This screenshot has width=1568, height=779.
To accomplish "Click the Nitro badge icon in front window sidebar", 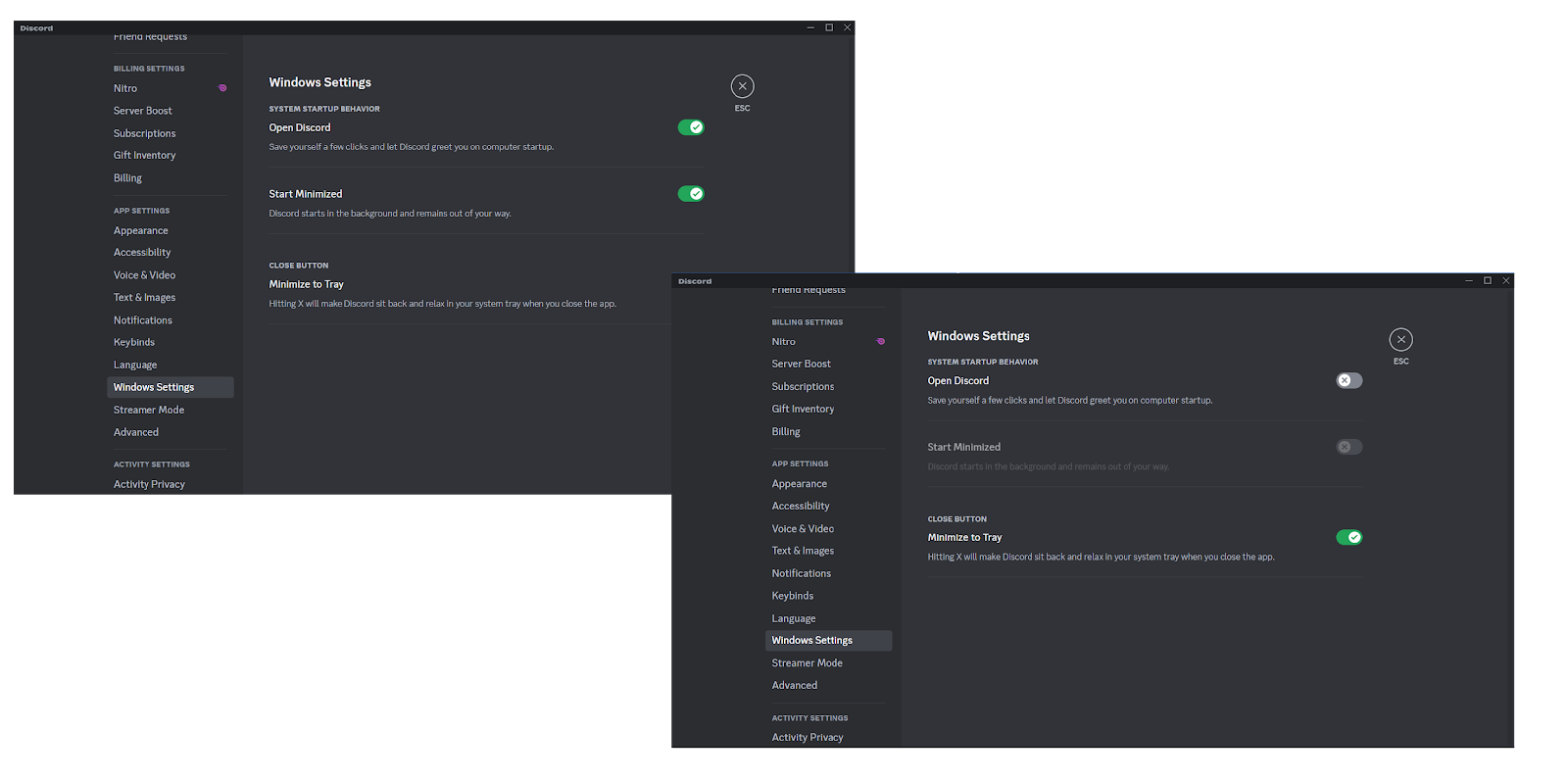I will (x=881, y=342).
